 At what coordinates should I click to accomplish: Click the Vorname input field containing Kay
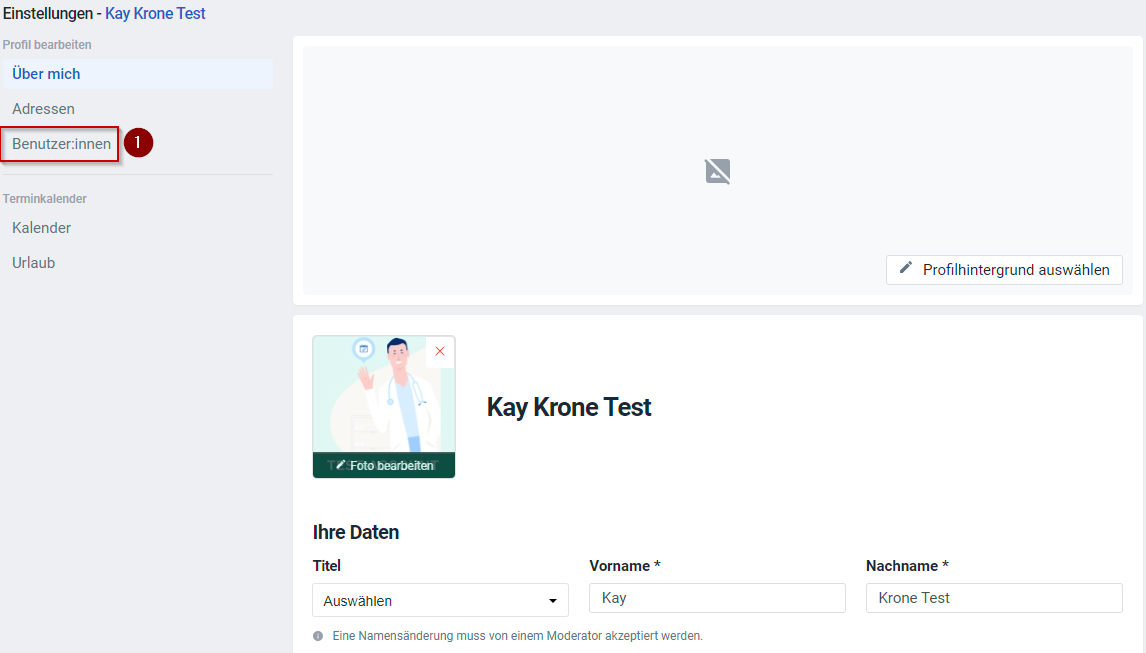(717, 597)
